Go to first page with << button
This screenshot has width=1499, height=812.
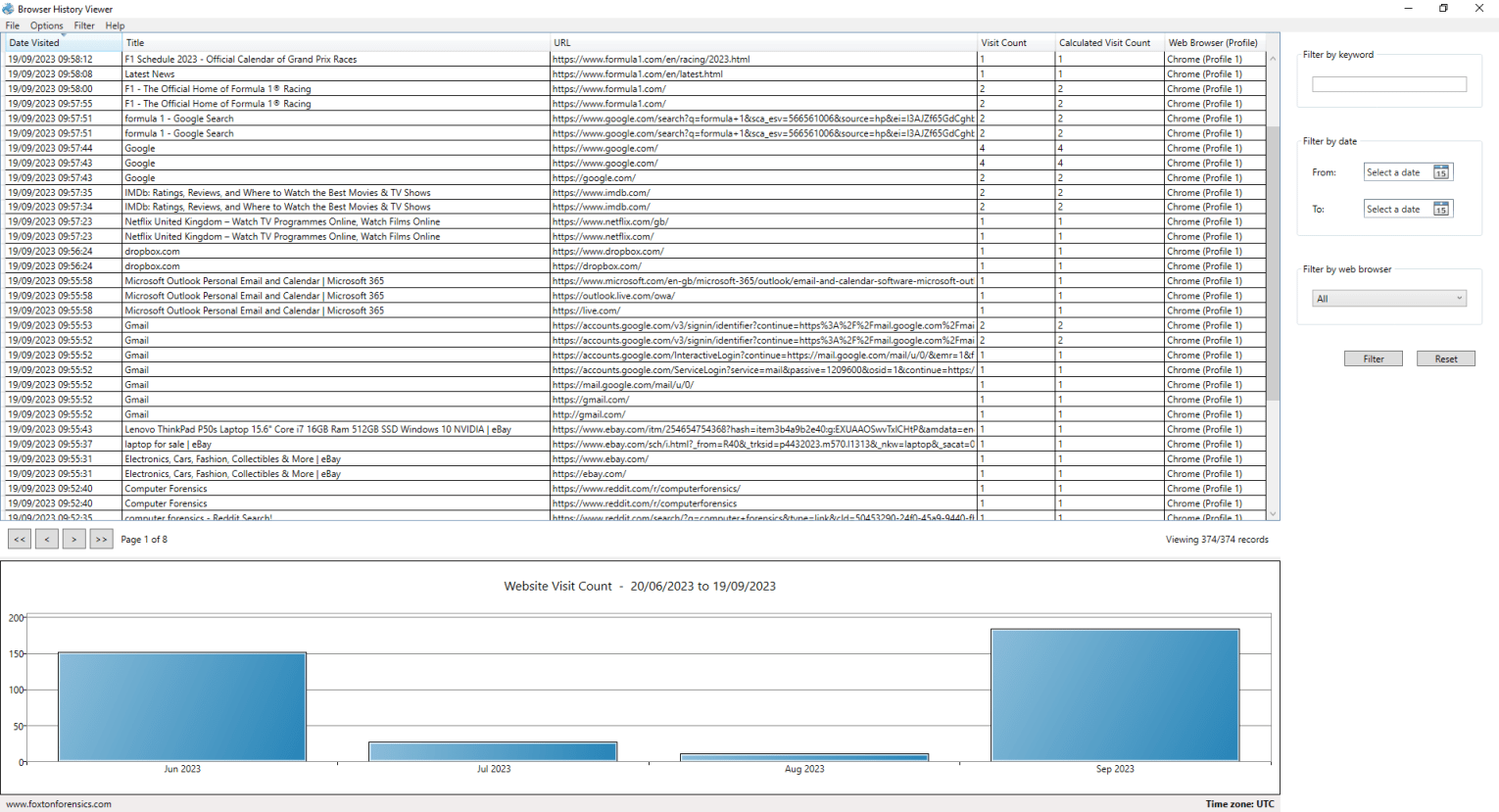(x=20, y=539)
